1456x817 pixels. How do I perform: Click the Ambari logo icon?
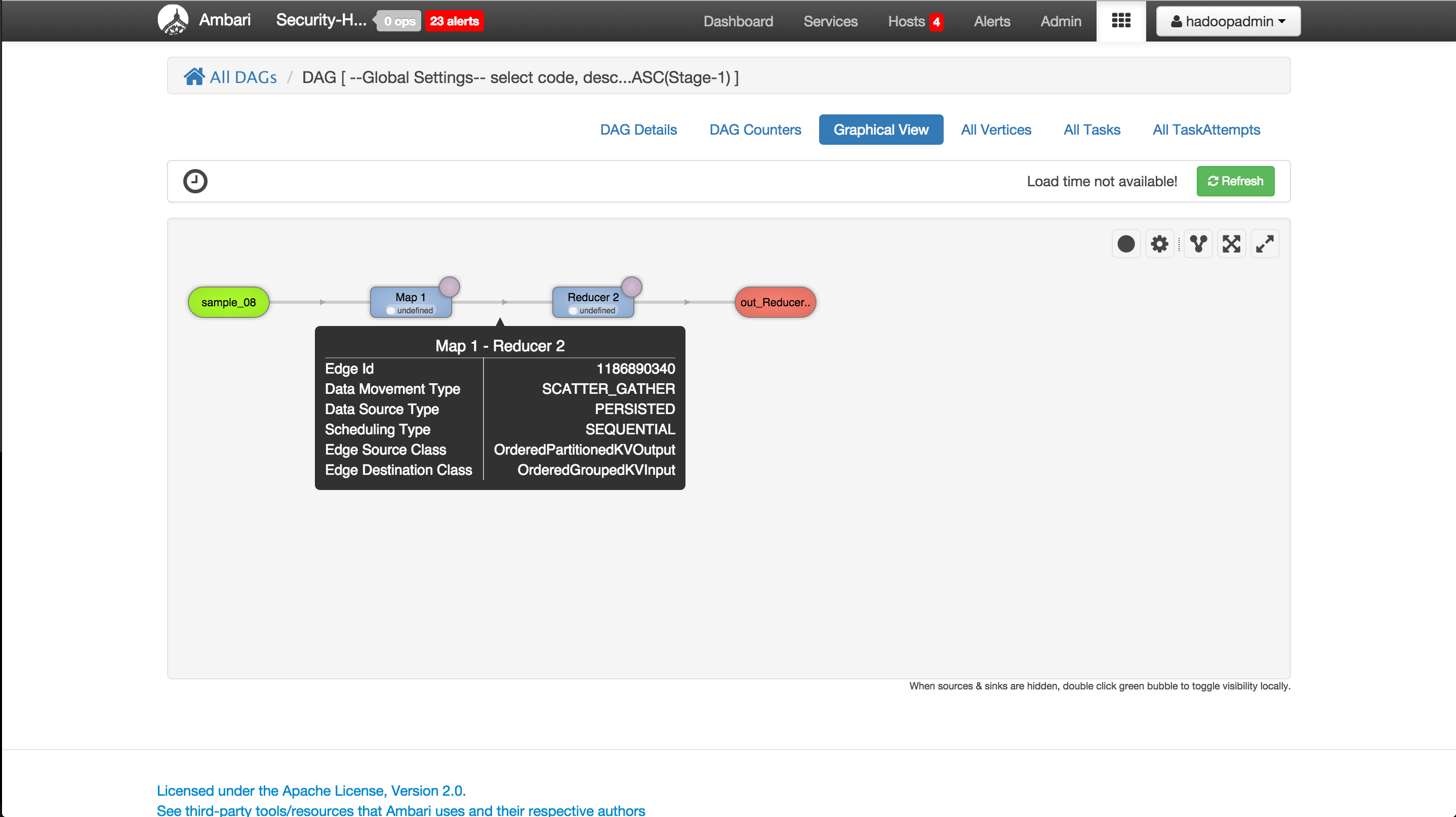click(x=173, y=20)
